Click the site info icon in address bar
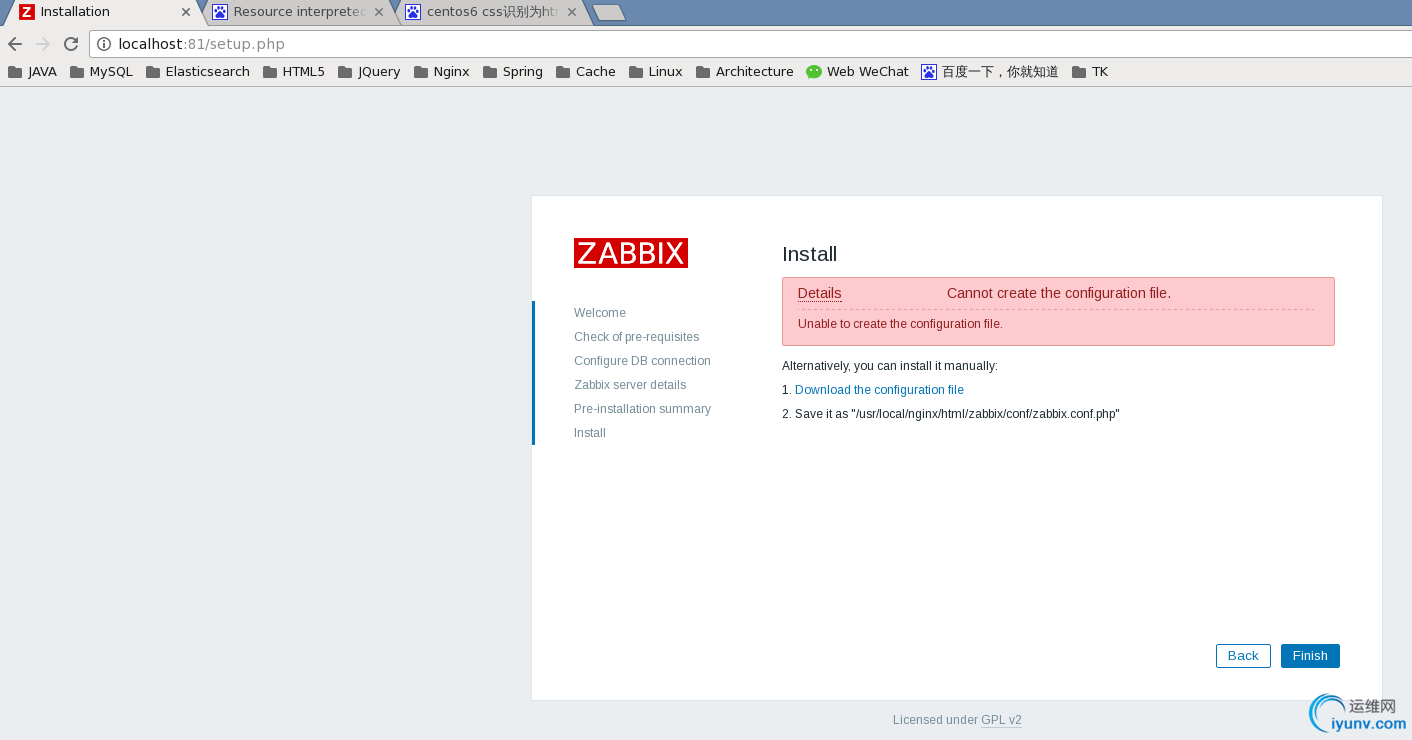 104,44
